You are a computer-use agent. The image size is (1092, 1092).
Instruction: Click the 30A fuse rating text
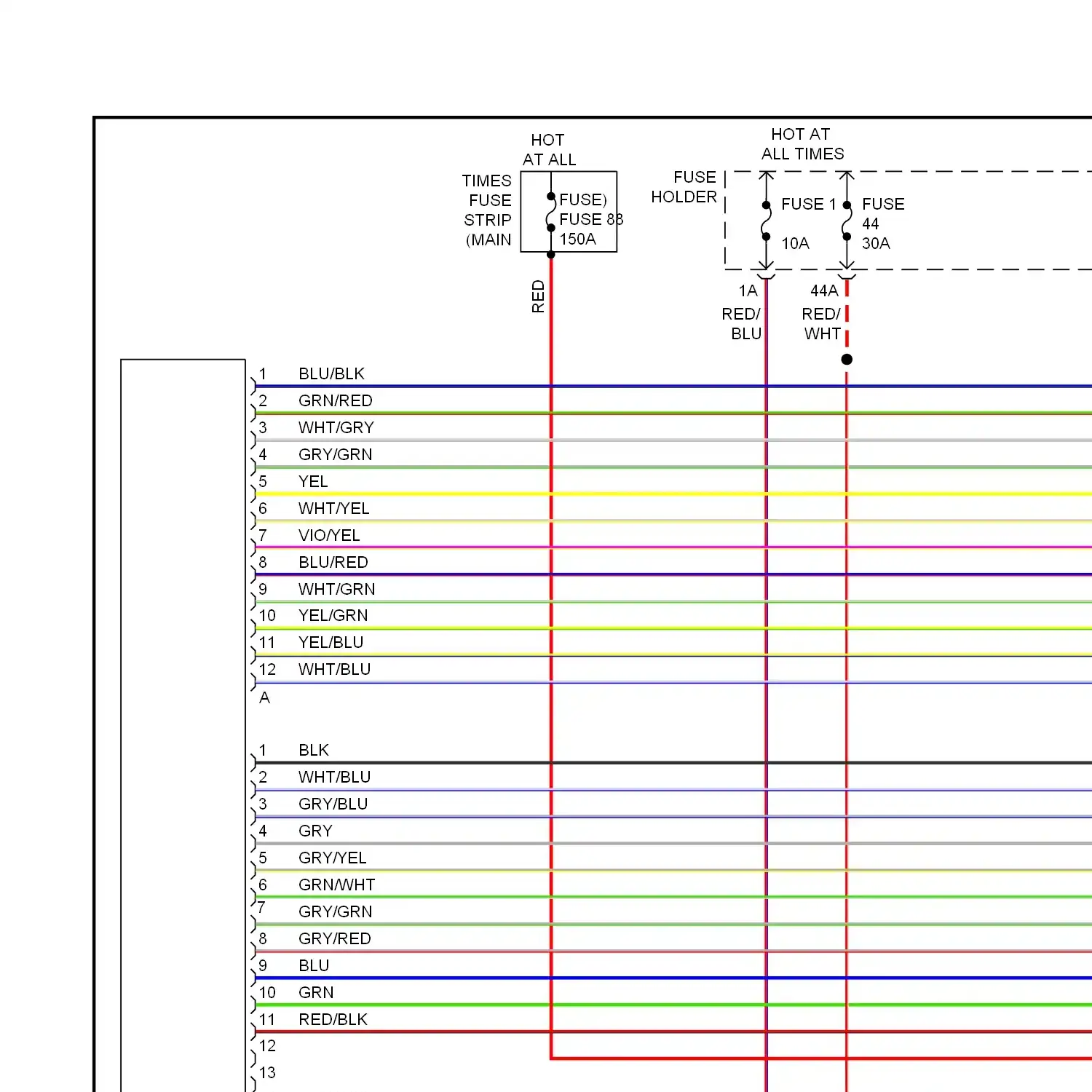coord(876,243)
